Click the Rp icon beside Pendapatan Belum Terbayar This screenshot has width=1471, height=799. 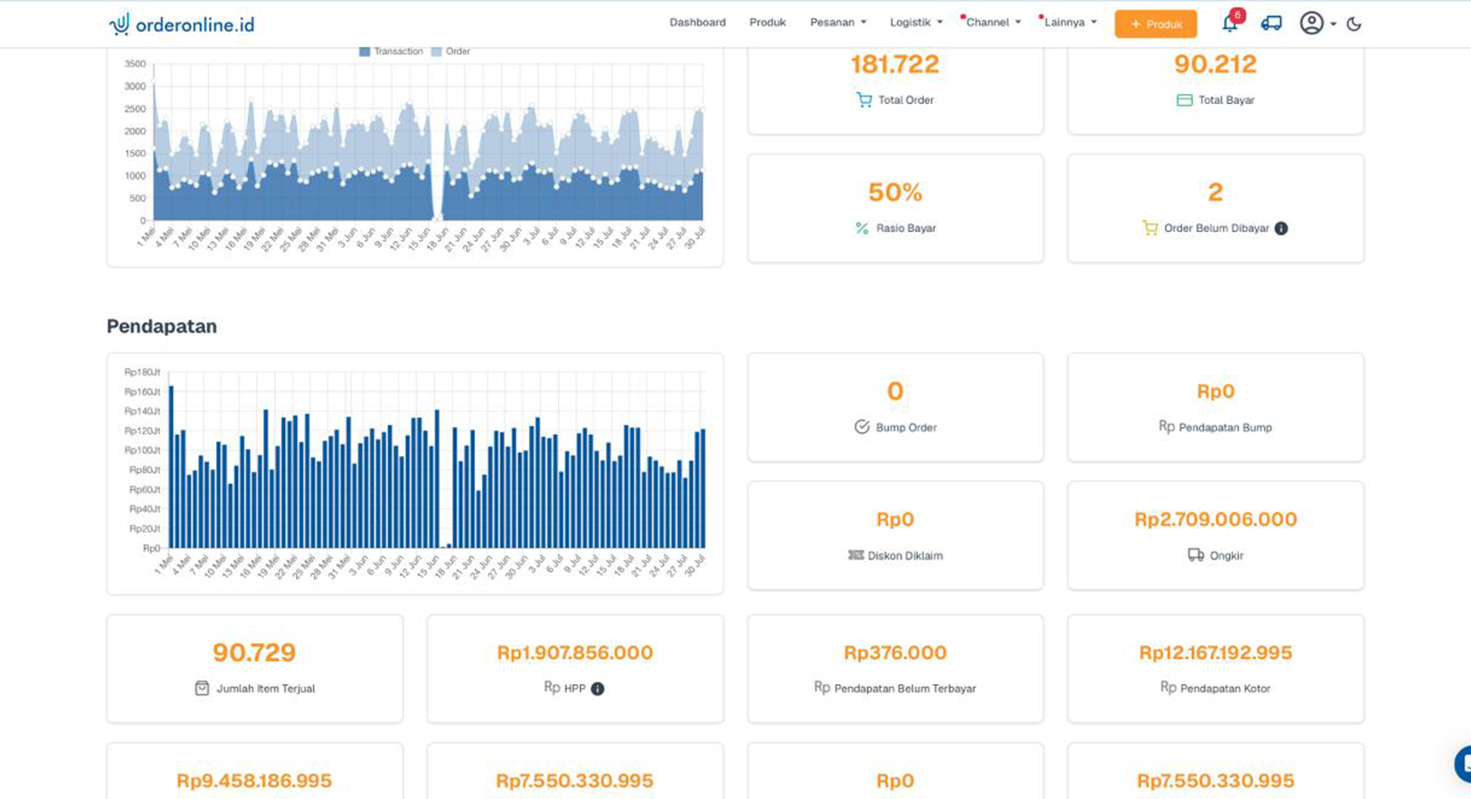point(822,687)
